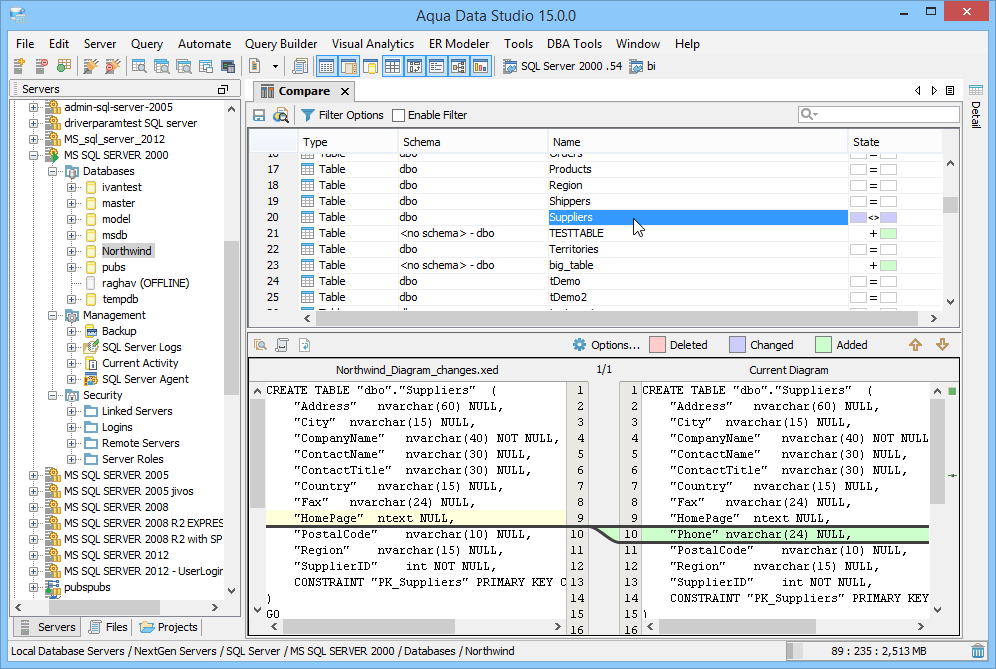Click the register server icon with plus sign
996x669 pixels.
click(19, 66)
